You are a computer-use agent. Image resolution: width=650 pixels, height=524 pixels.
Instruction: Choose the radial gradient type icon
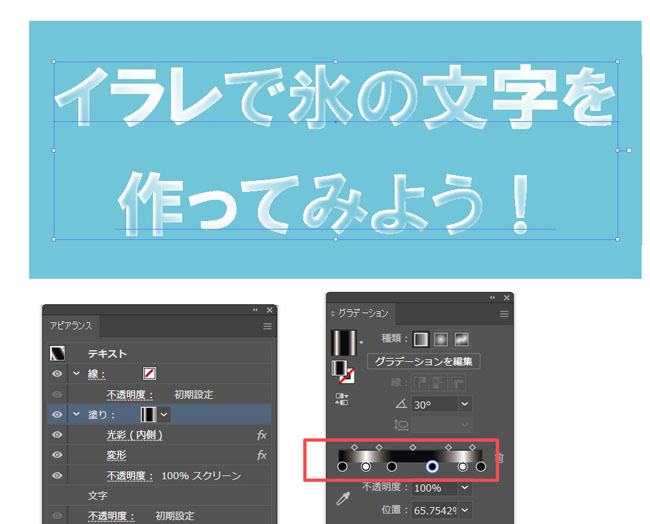(441, 340)
